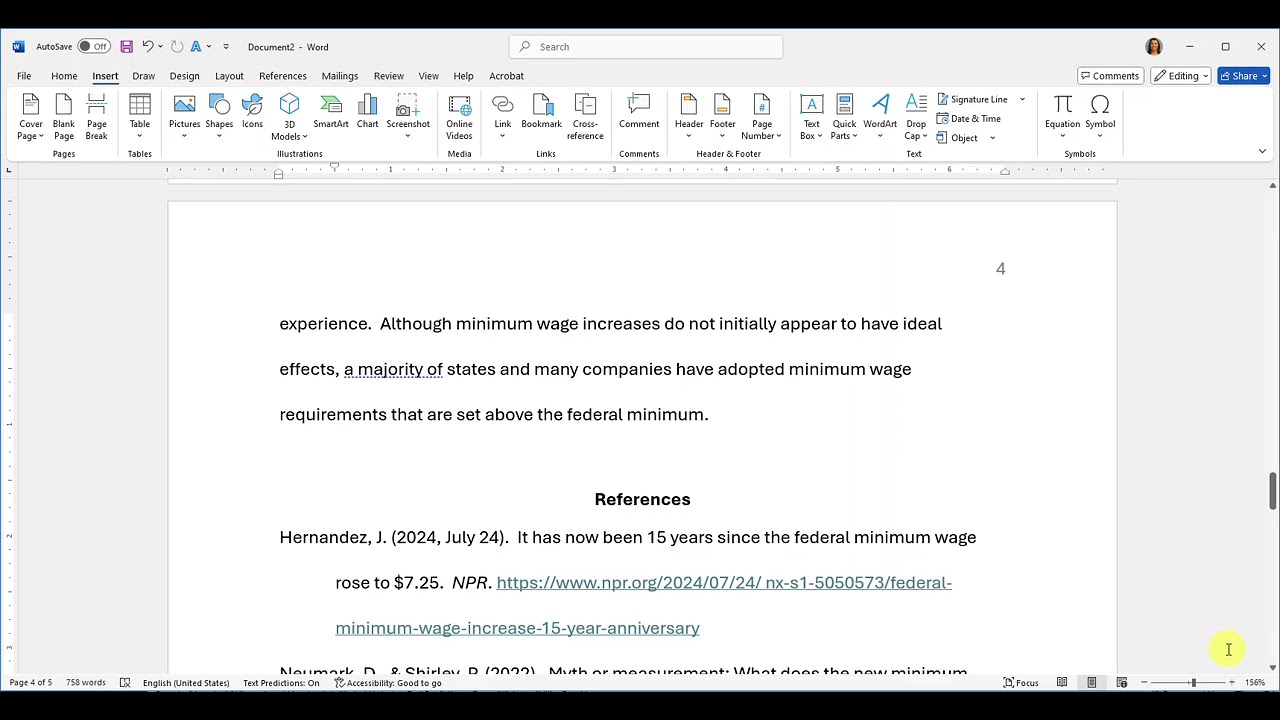Add a new Comment
This screenshot has height=720, width=1280.
639,112
